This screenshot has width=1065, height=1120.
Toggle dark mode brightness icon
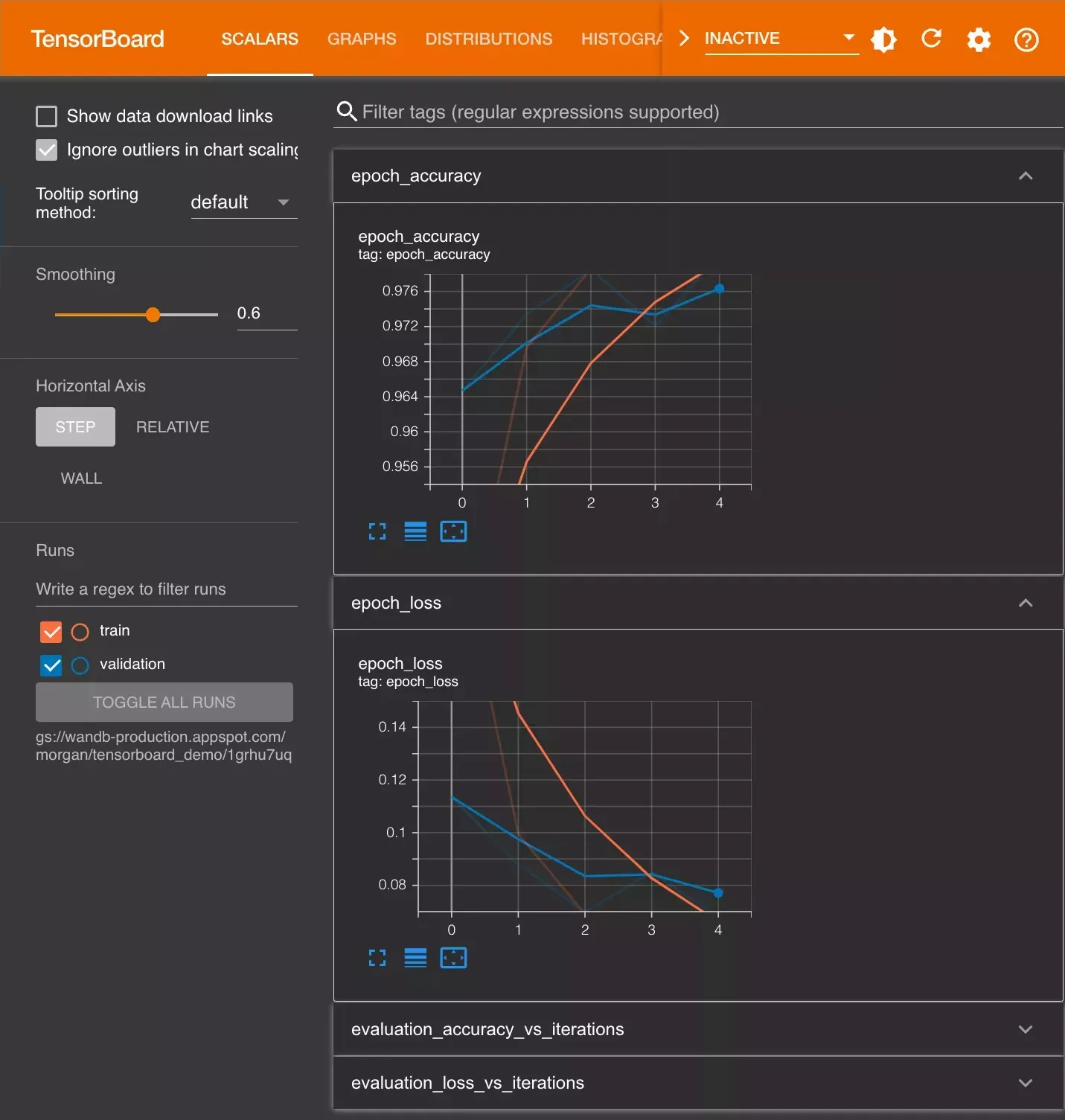[x=883, y=39]
